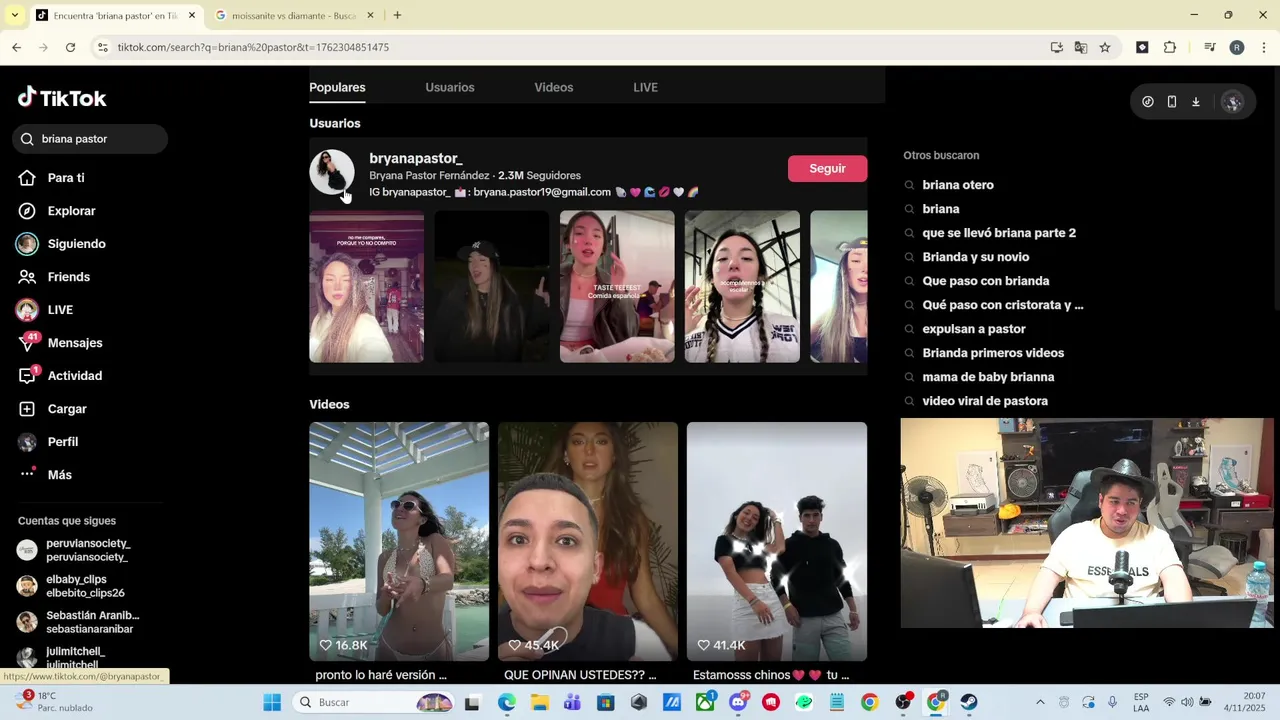Click the briana pastor search field

90,139
